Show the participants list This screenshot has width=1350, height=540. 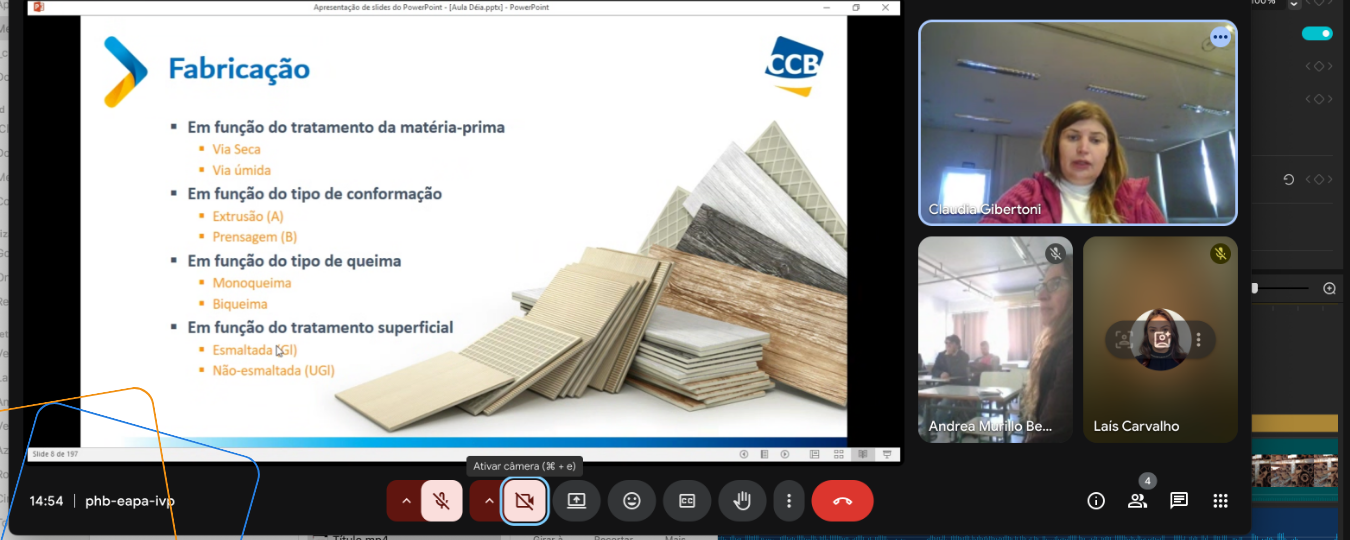[1137, 501]
